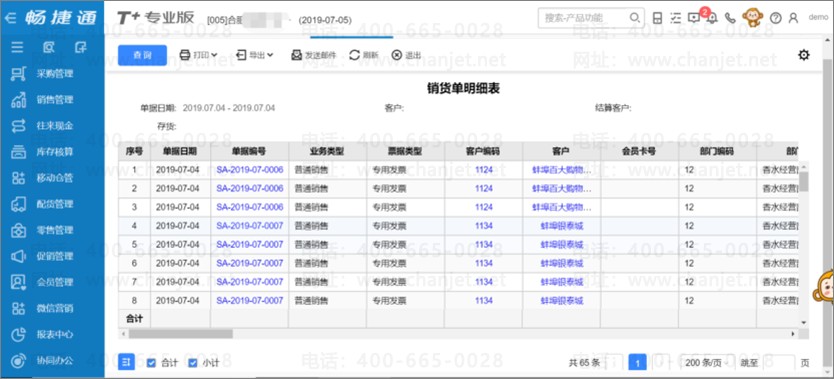Click the 业务类型 column header
The image size is (834, 379).
click(327, 151)
